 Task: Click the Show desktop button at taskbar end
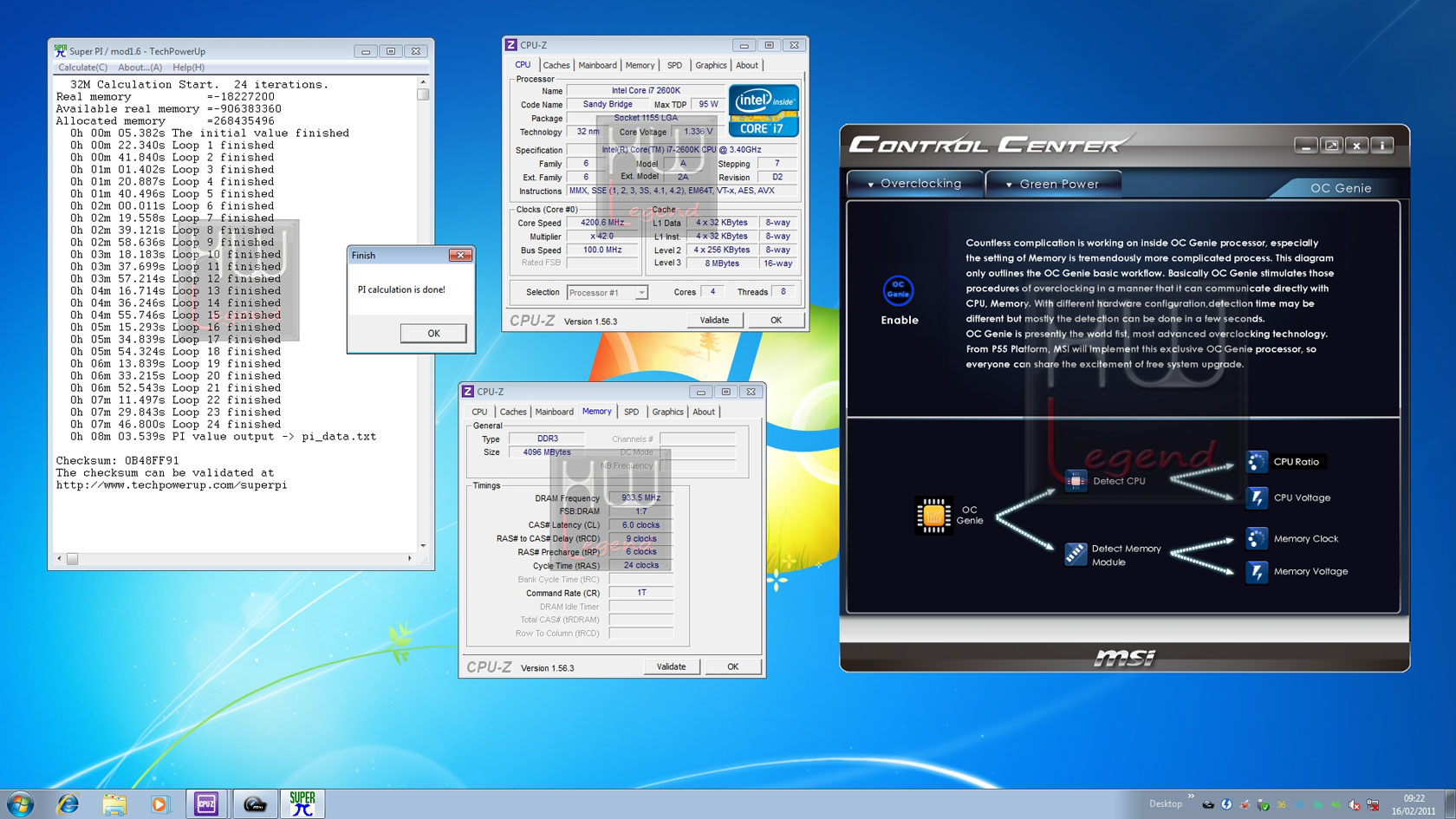(1450, 803)
